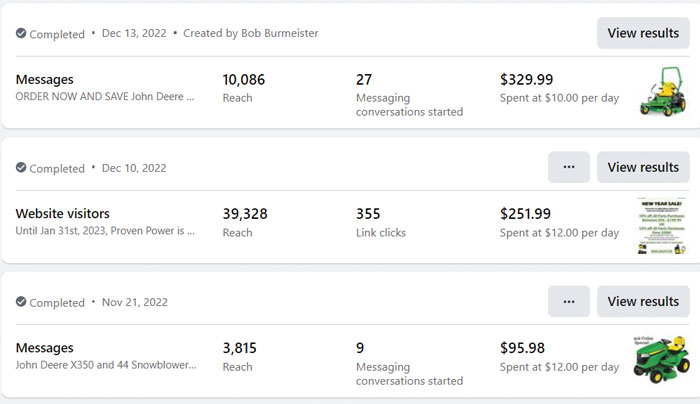Click the completed checkmark icon on Dec 13 ad
Screen dimensions: 700x404
[21, 33]
